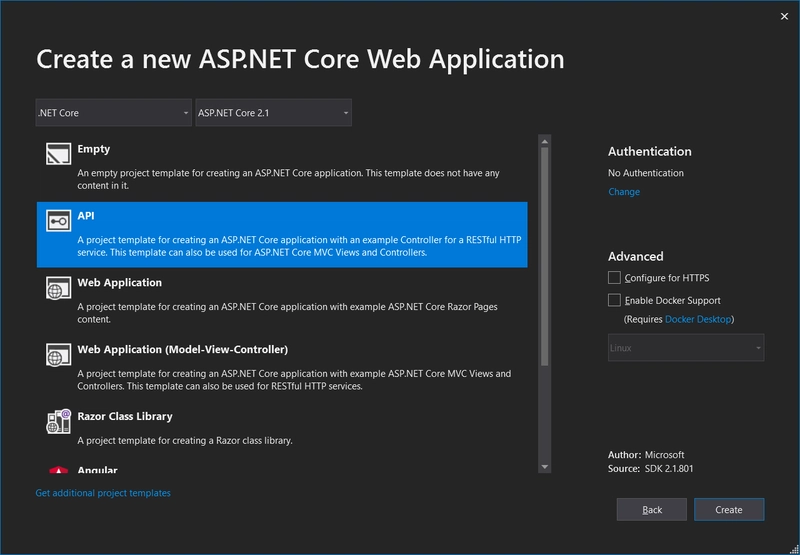Enable Configure for HTTPS checkbox
800x555 pixels.
pyautogui.click(x=614, y=278)
